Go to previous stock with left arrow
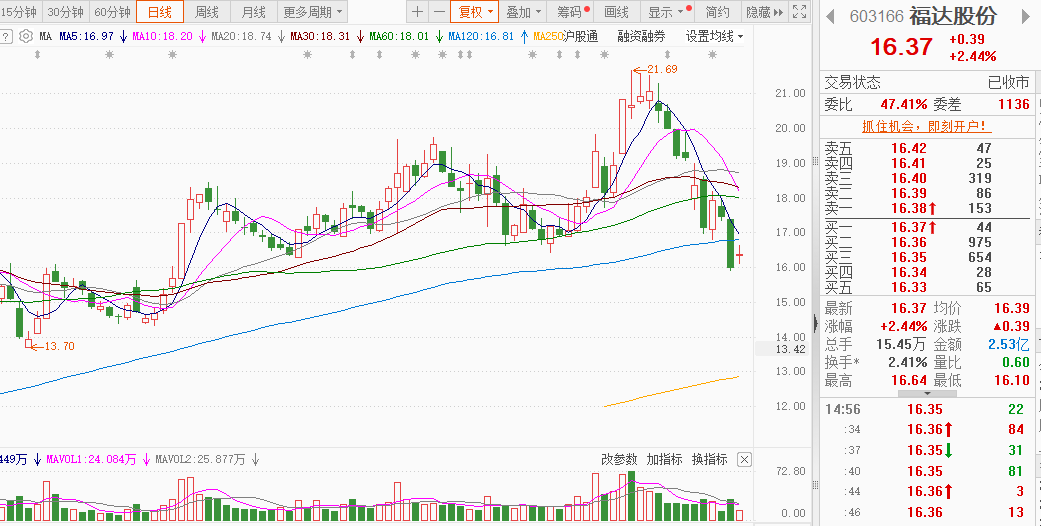Viewport: 1041px width, 526px height. 830,16
